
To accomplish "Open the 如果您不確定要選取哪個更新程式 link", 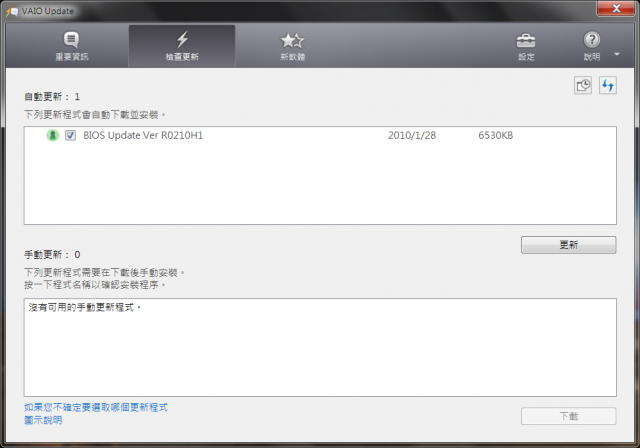I will (96, 407).
